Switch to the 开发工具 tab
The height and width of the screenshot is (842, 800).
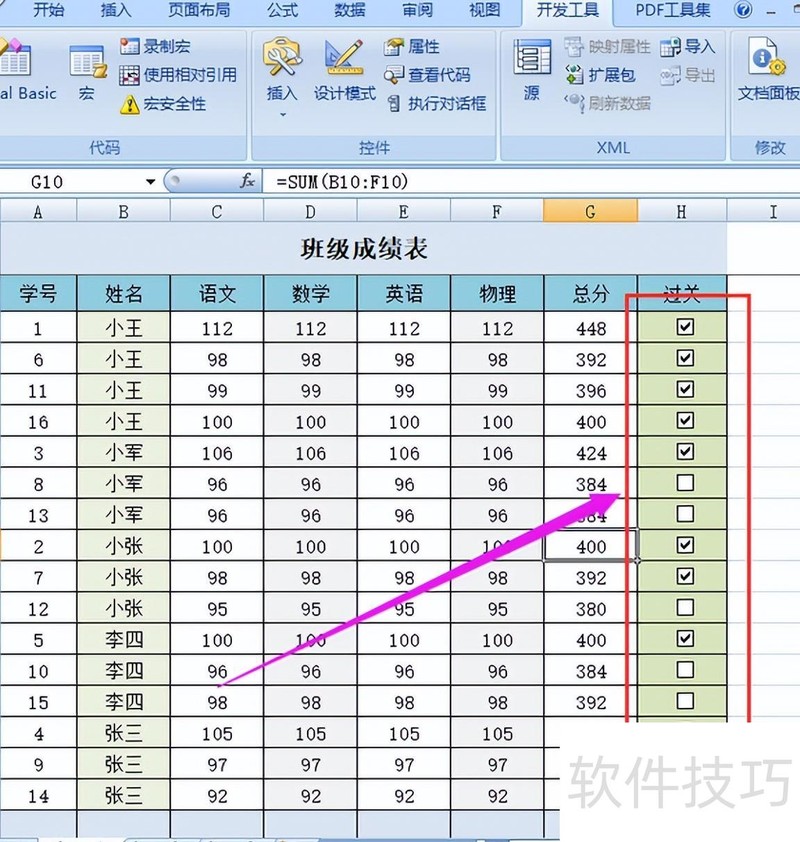568,10
